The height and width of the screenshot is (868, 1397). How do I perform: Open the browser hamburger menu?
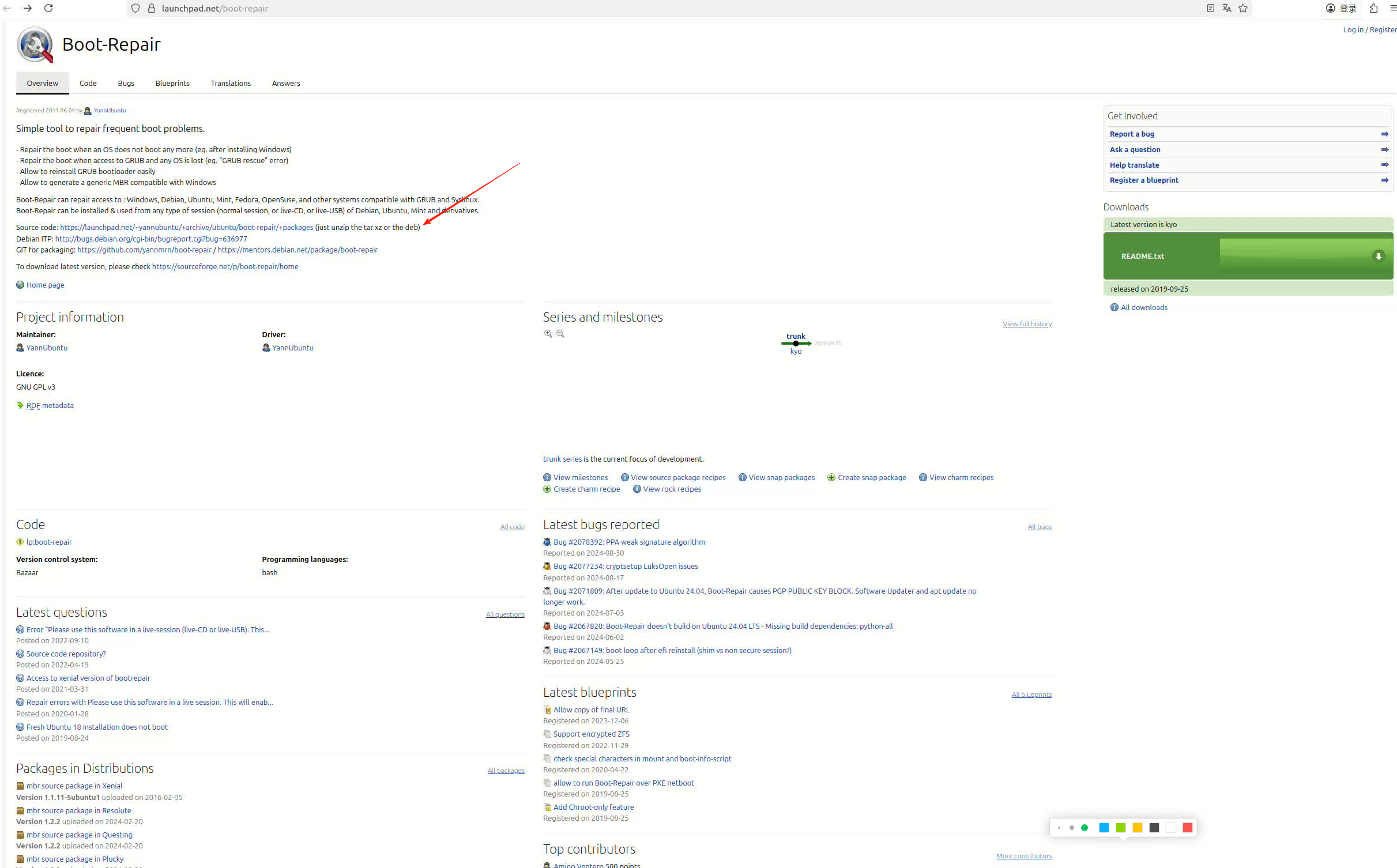[1393, 8]
